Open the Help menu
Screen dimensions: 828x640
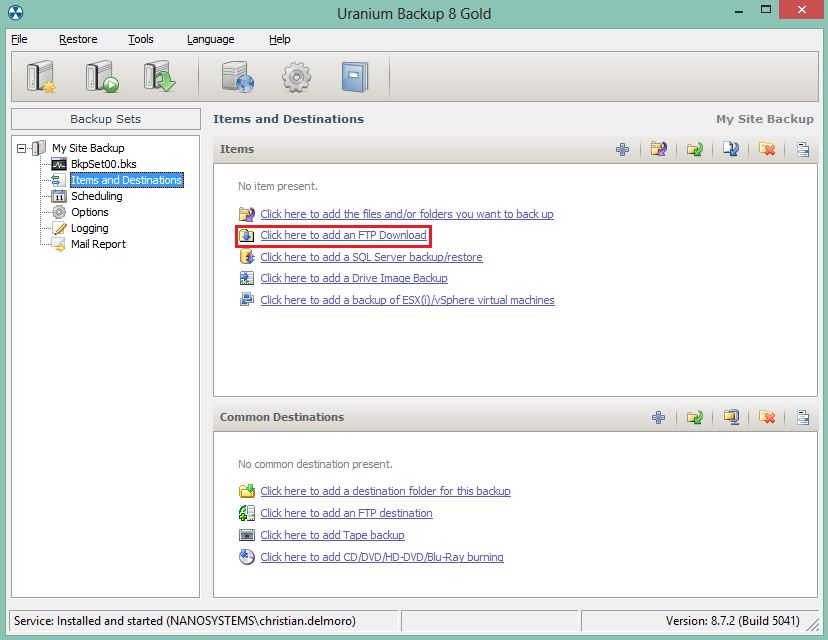(279, 39)
